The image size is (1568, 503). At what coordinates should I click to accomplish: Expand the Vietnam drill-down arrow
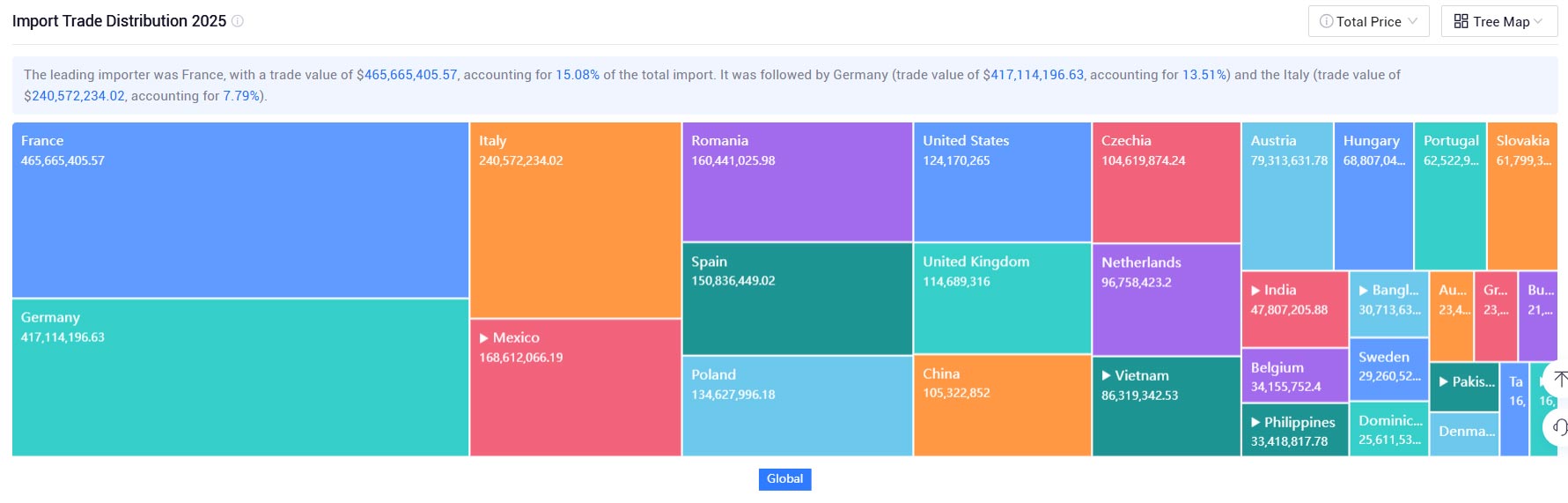[1106, 376]
